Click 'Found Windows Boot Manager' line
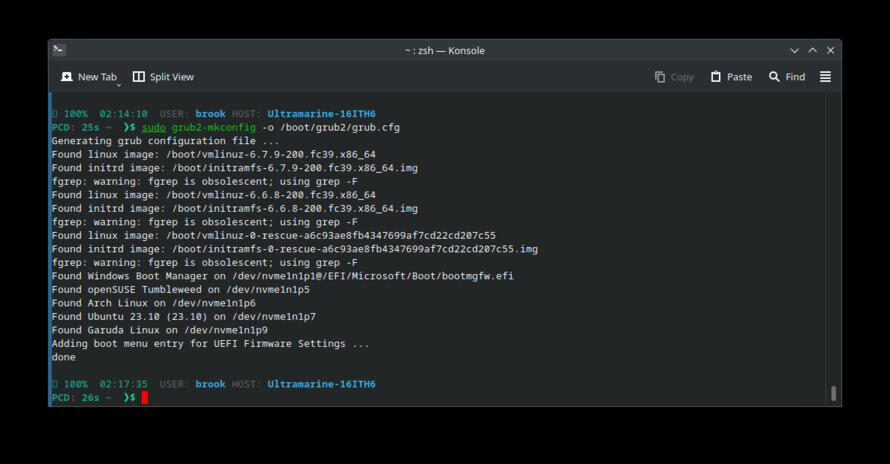 [x=282, y=276]
